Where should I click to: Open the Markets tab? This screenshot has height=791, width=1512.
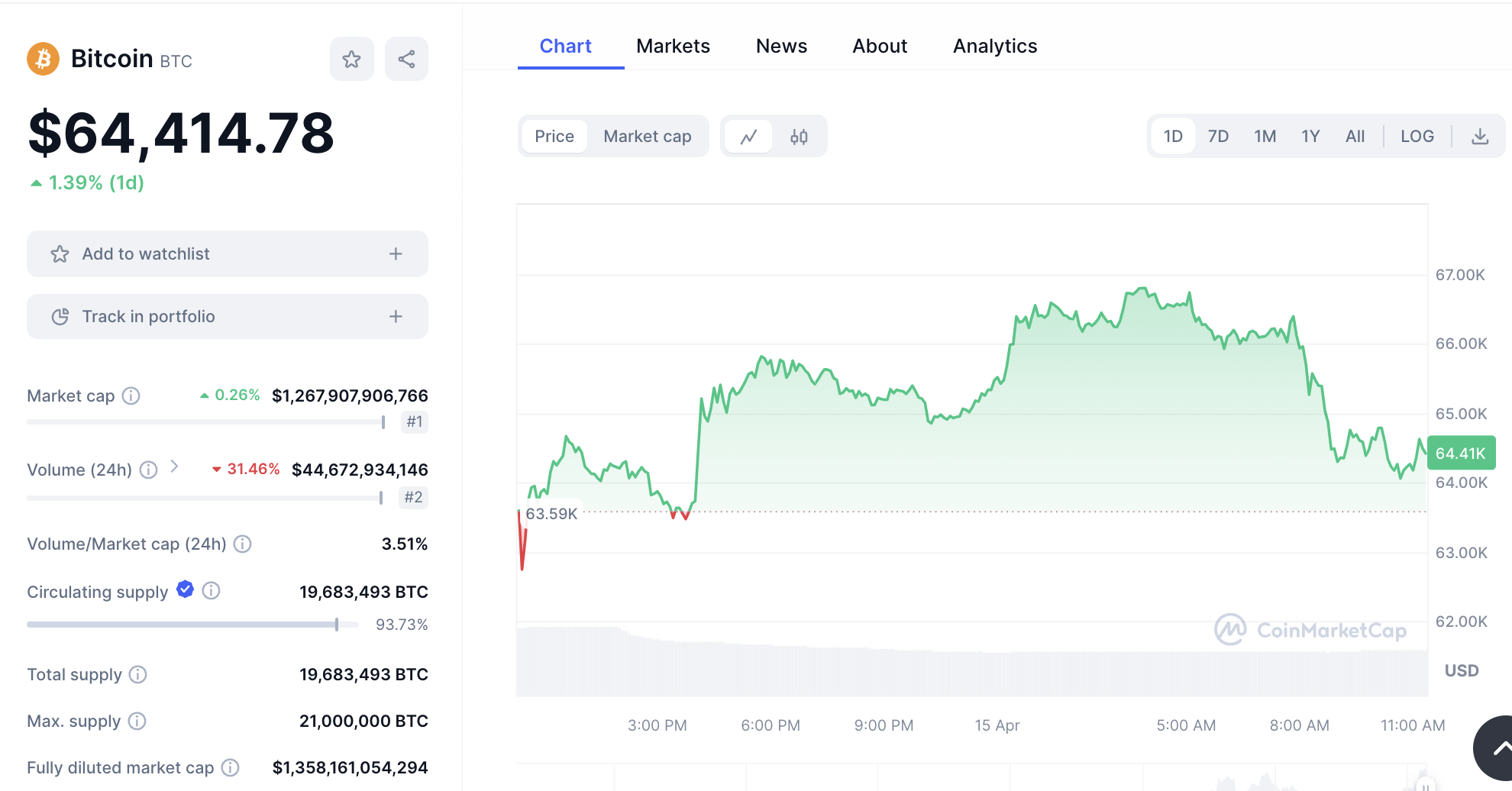click(673, 47)
